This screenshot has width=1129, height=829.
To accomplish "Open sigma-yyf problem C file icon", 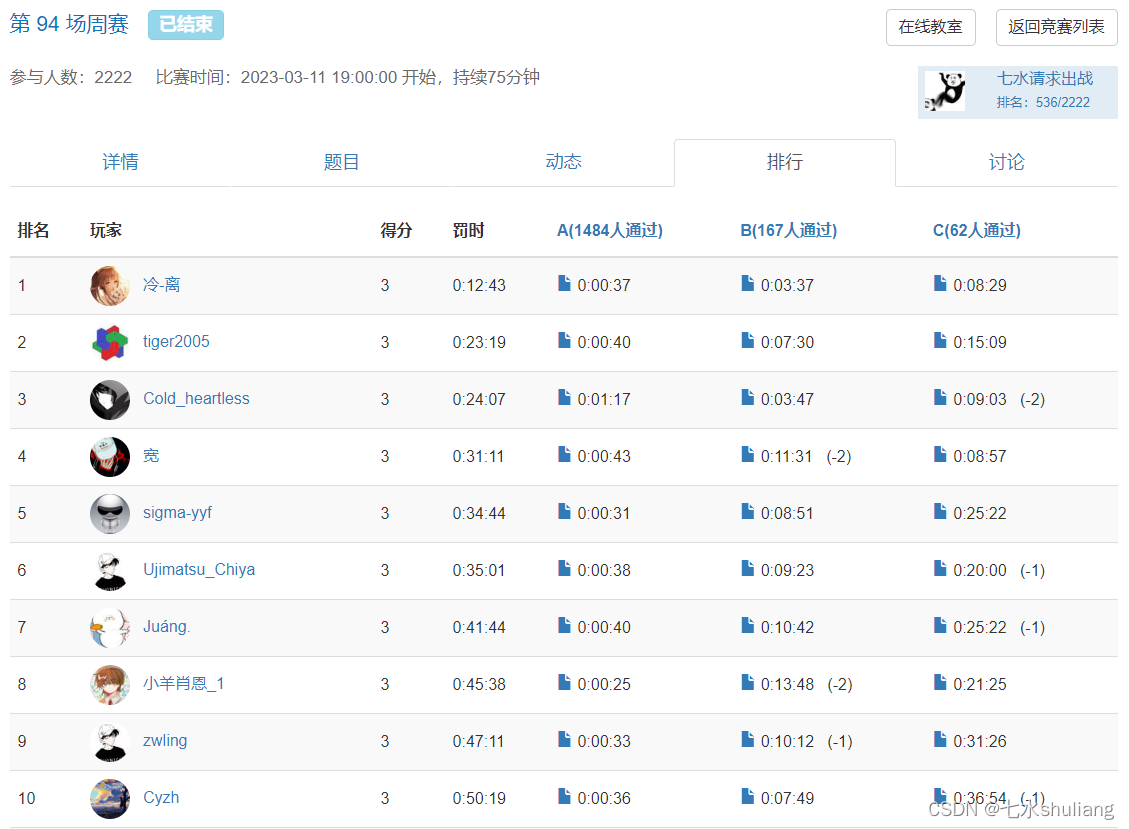I will [940, 511].
